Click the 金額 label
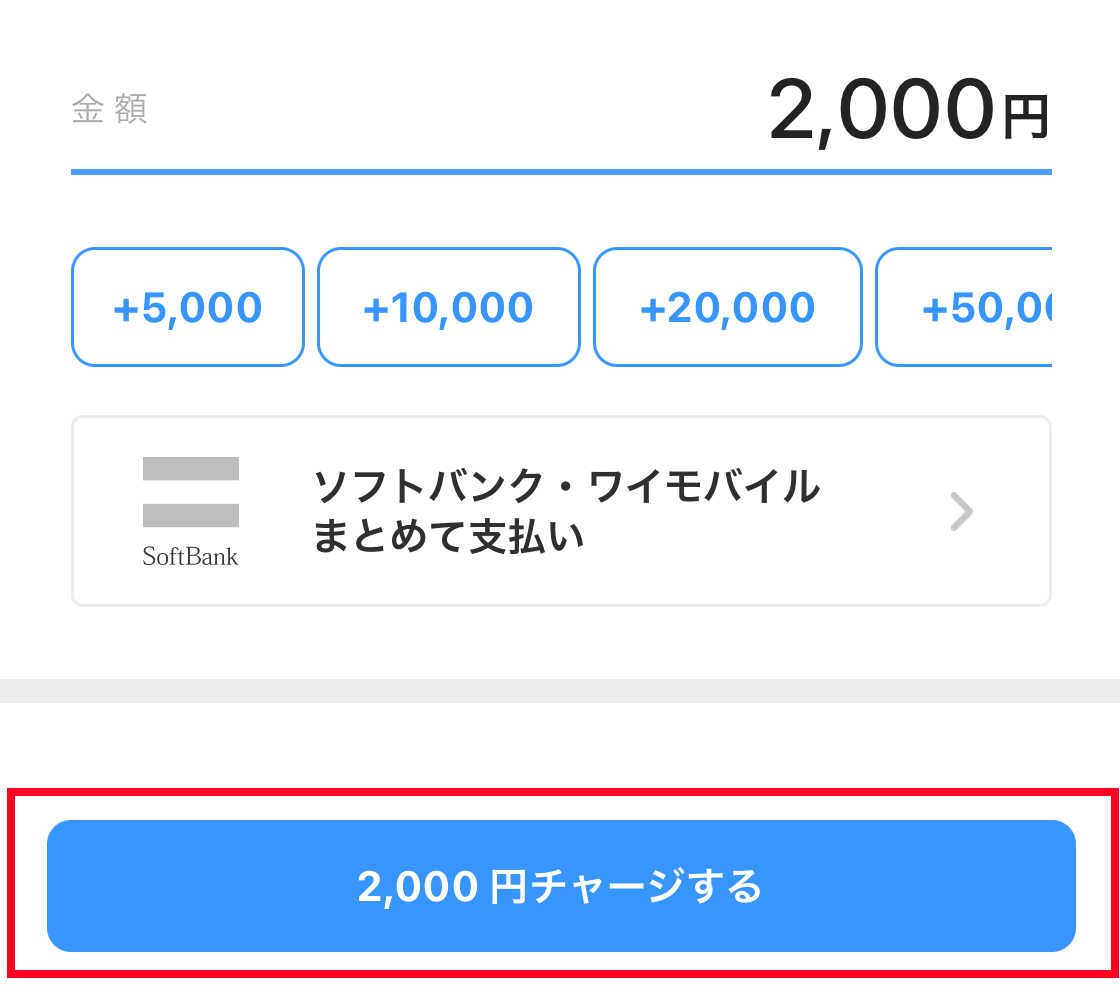Screen dimensions: 1120x996 110,109
